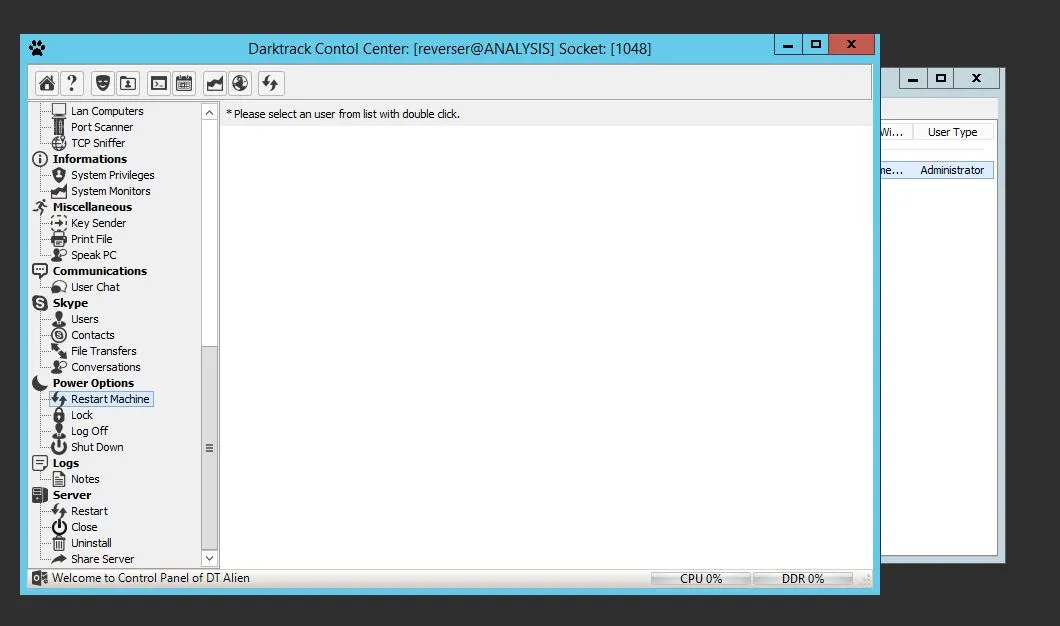This screenshot has height=626, width=1060.
Task: Close the Darktrack Control Center window
Action: pos(852,45)
